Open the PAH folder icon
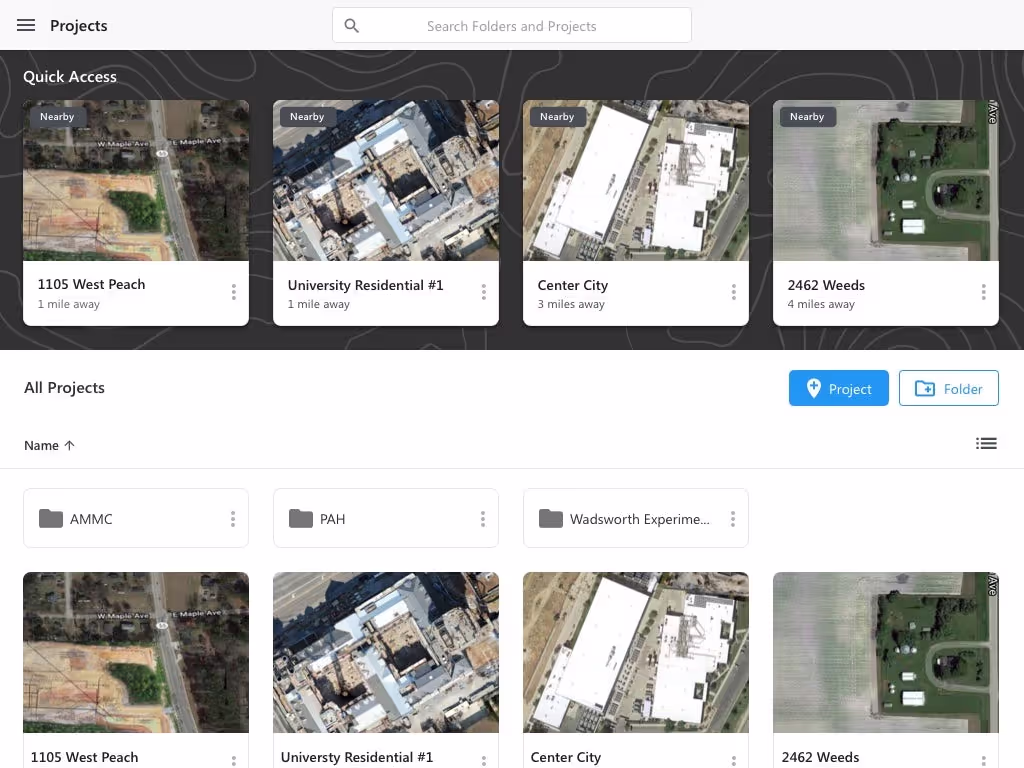The height and width of the screenshot is (768, 1024). pos(301,518)
